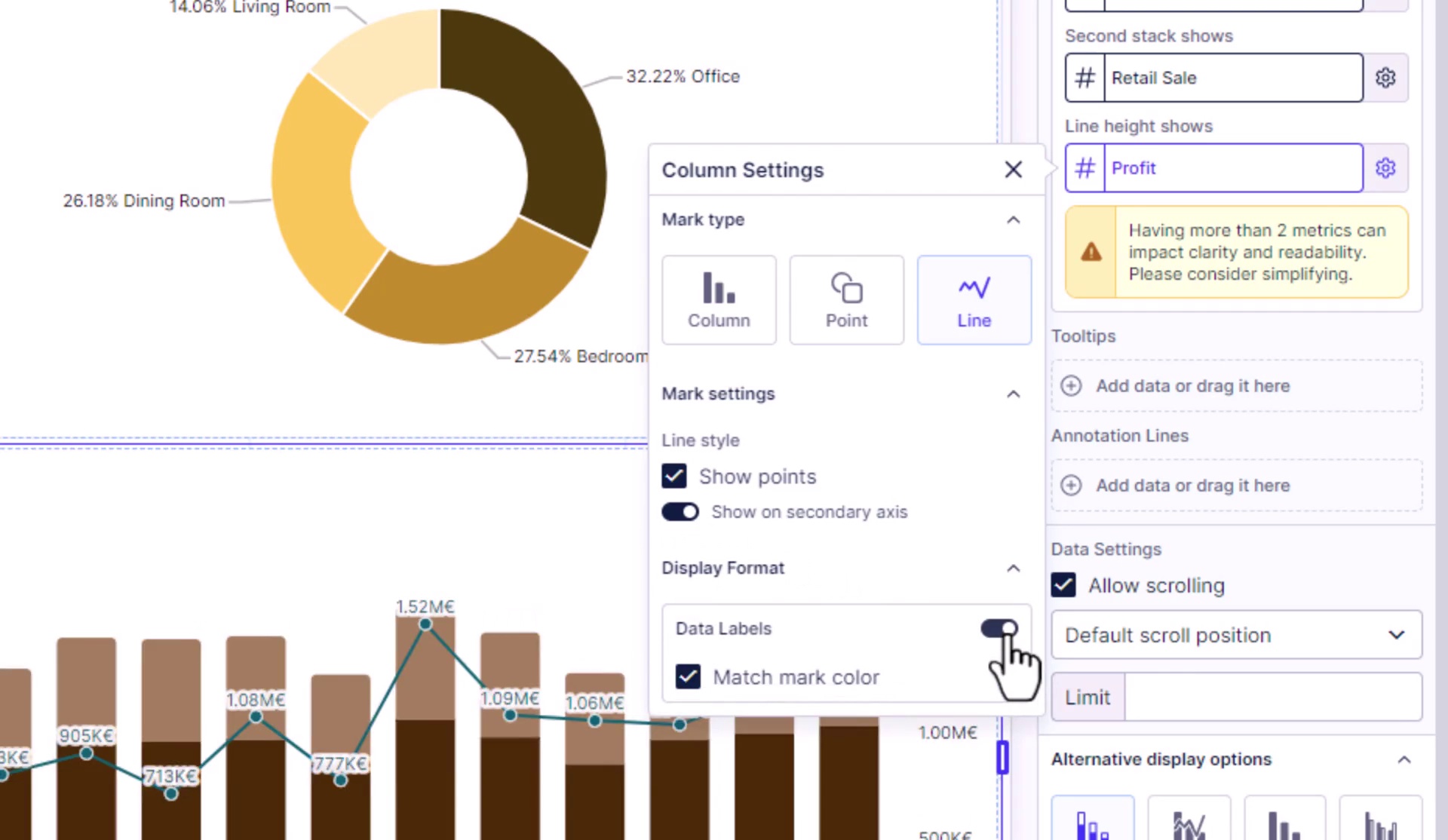Pick combined line and column display option
Screen dimensions: 1448x840
[x=1188, y=822]
